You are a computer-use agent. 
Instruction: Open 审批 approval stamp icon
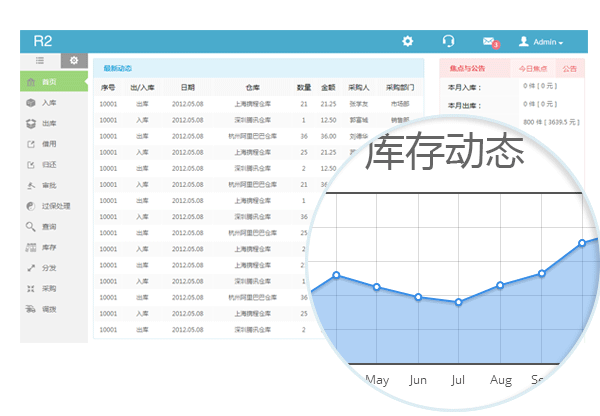coord(31,185)
